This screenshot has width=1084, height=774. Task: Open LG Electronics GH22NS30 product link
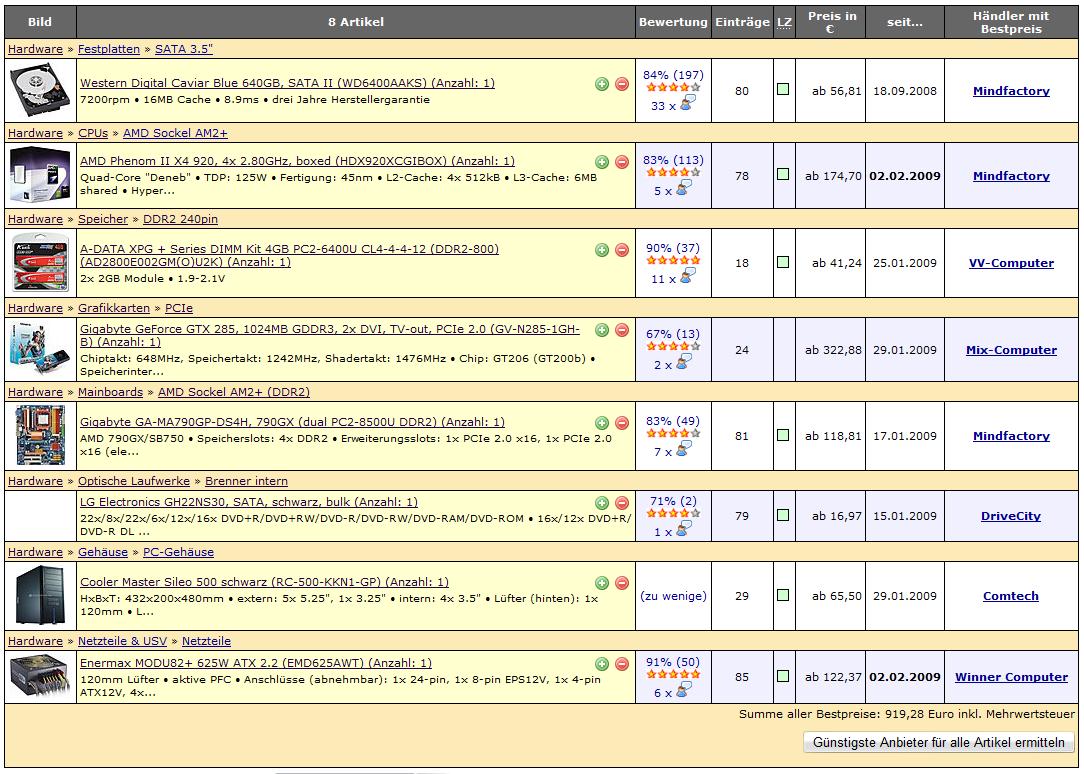[x=249, y=502]
